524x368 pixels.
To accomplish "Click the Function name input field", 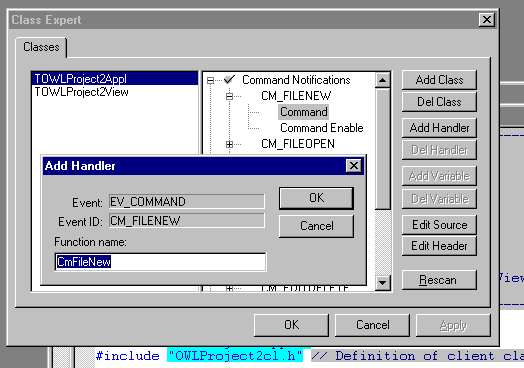I will 160,262.
